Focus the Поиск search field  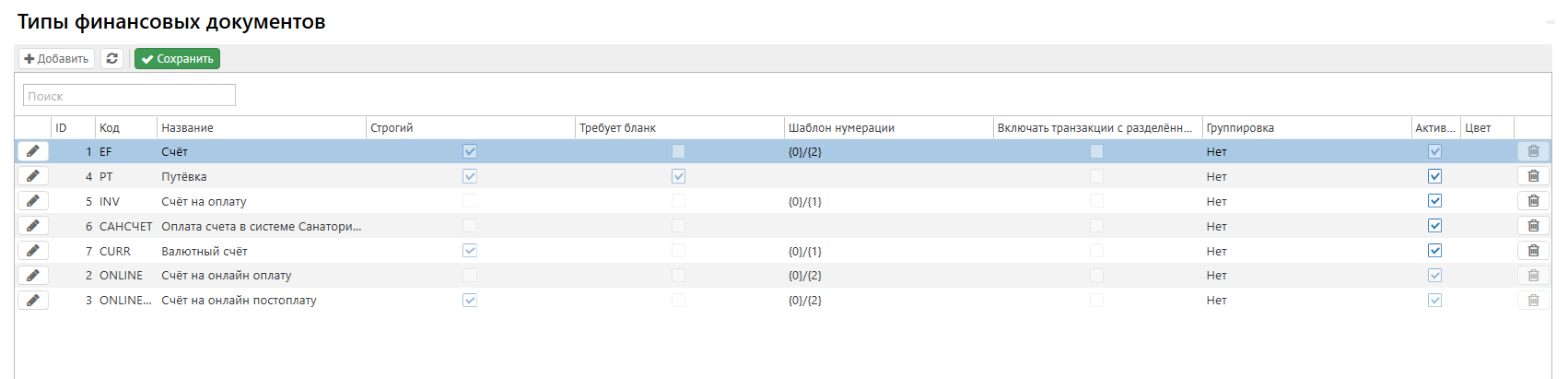click(129, 96)
